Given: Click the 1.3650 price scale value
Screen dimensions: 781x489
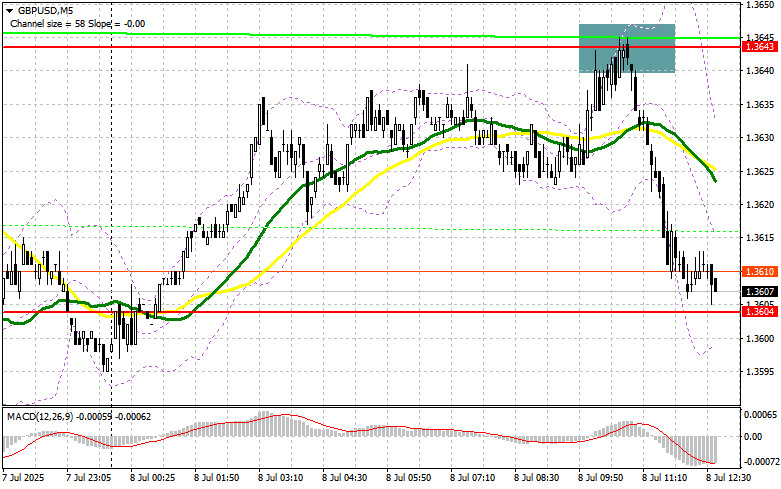Looking at the screenshot, I should coord(760,4).
